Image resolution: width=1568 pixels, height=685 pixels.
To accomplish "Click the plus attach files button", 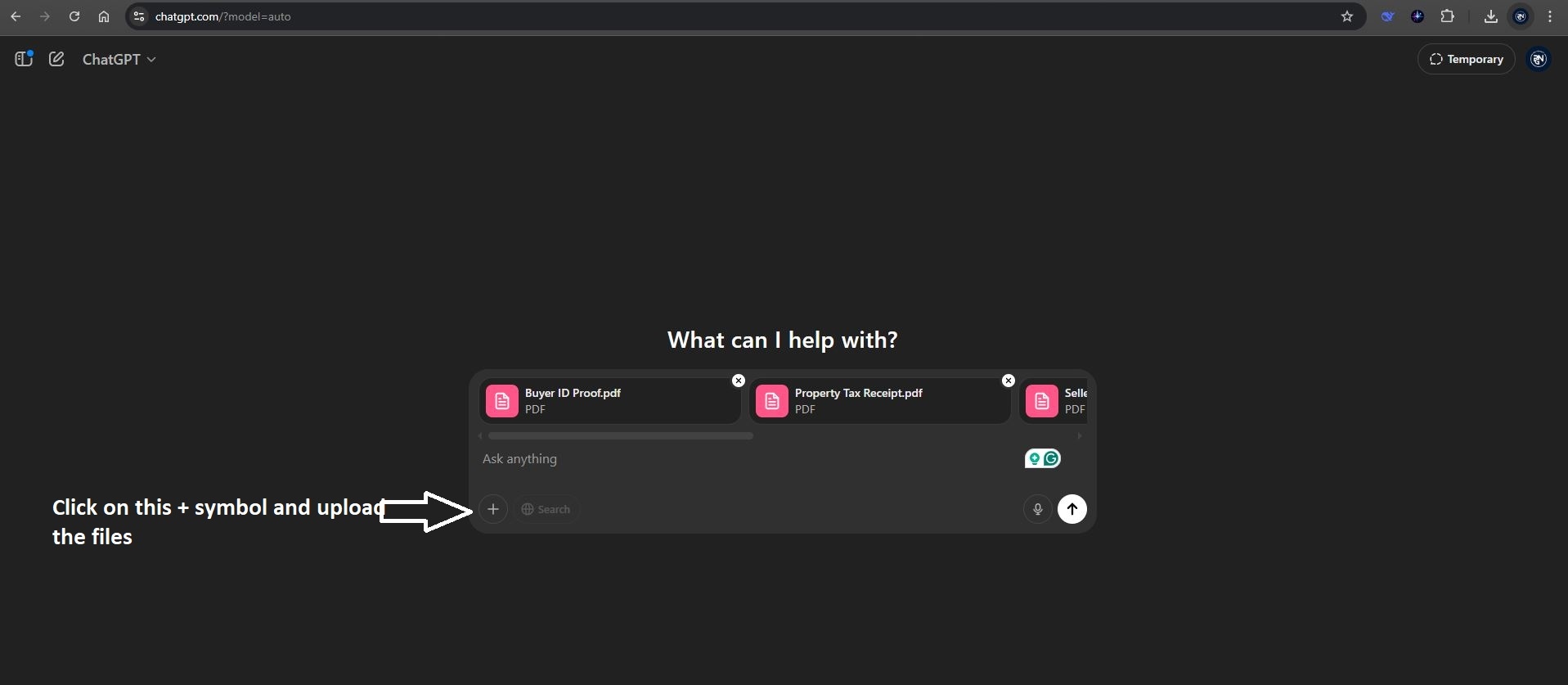I will click(493, 509).
